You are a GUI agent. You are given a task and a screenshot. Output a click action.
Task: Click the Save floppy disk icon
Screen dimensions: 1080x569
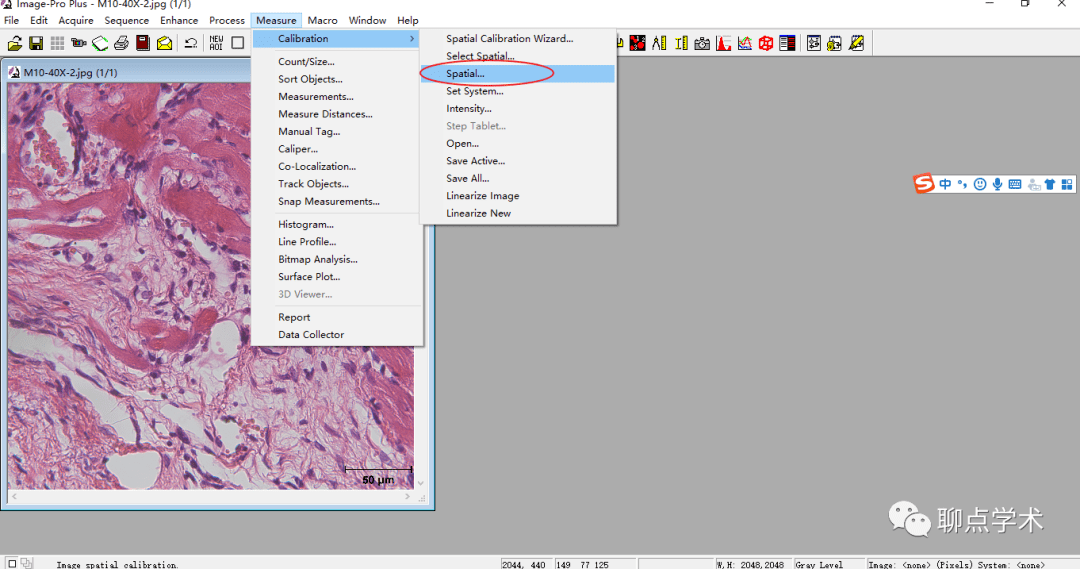point(36,43)
